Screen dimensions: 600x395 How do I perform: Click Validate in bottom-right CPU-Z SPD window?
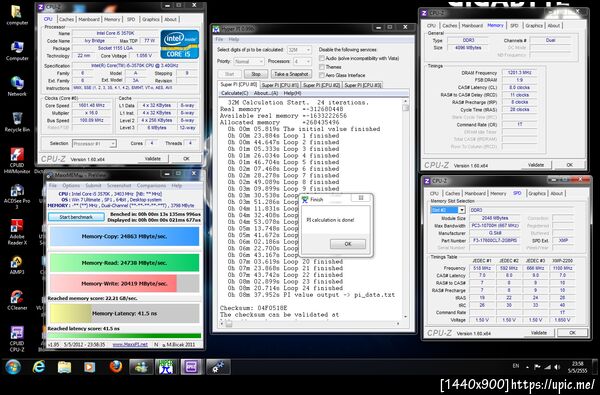(x=538, y=333)
